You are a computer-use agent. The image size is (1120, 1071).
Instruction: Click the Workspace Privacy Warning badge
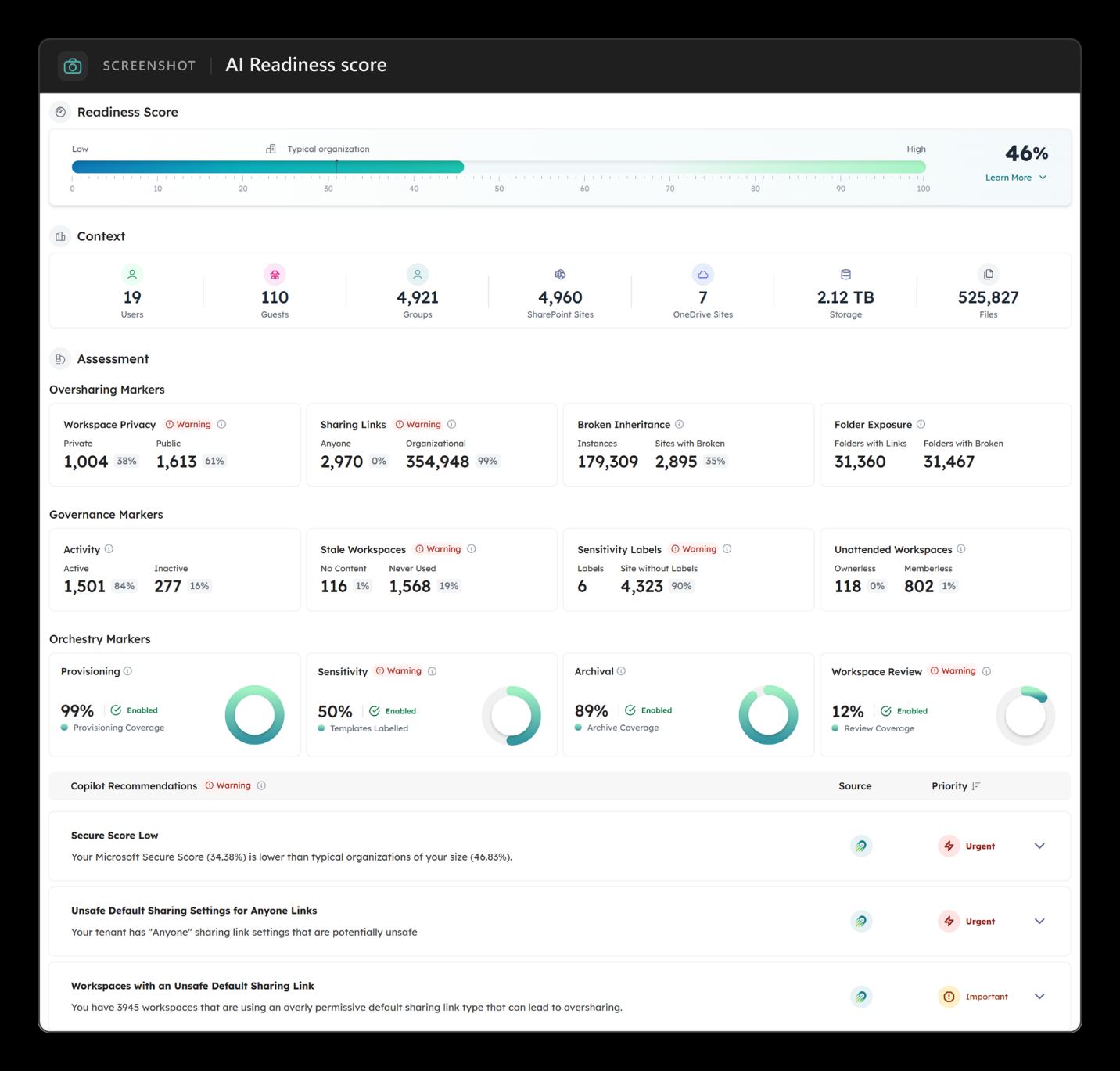click(x=188, y=424)
